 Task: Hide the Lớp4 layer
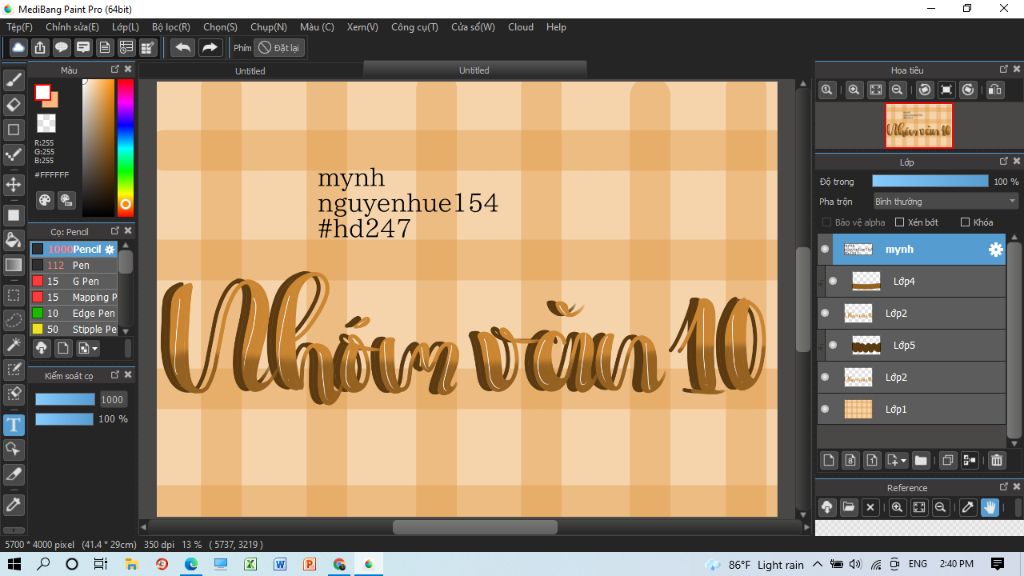tap(833, 281)
